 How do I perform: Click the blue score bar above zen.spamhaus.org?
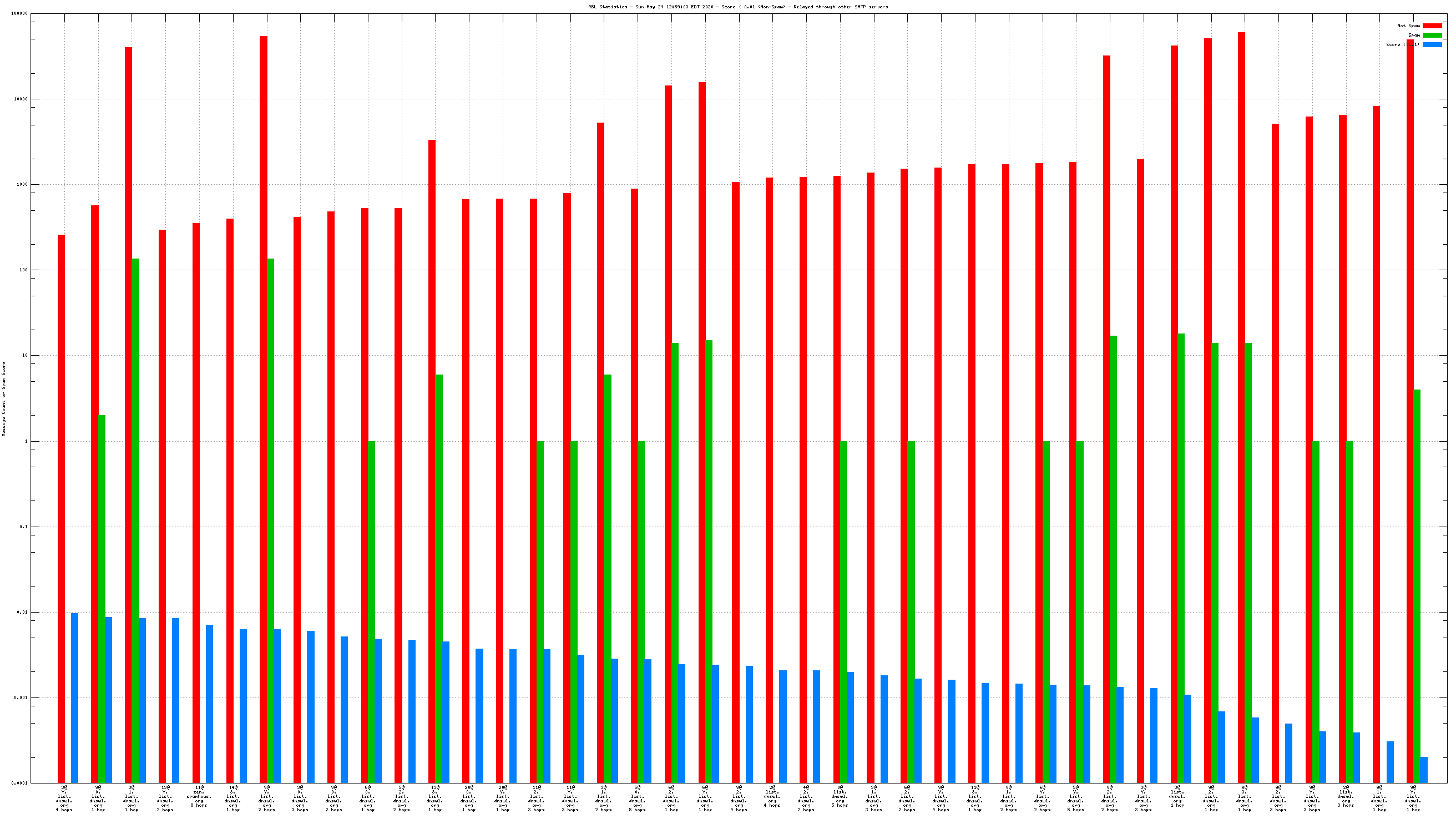[x=209, y=704]
